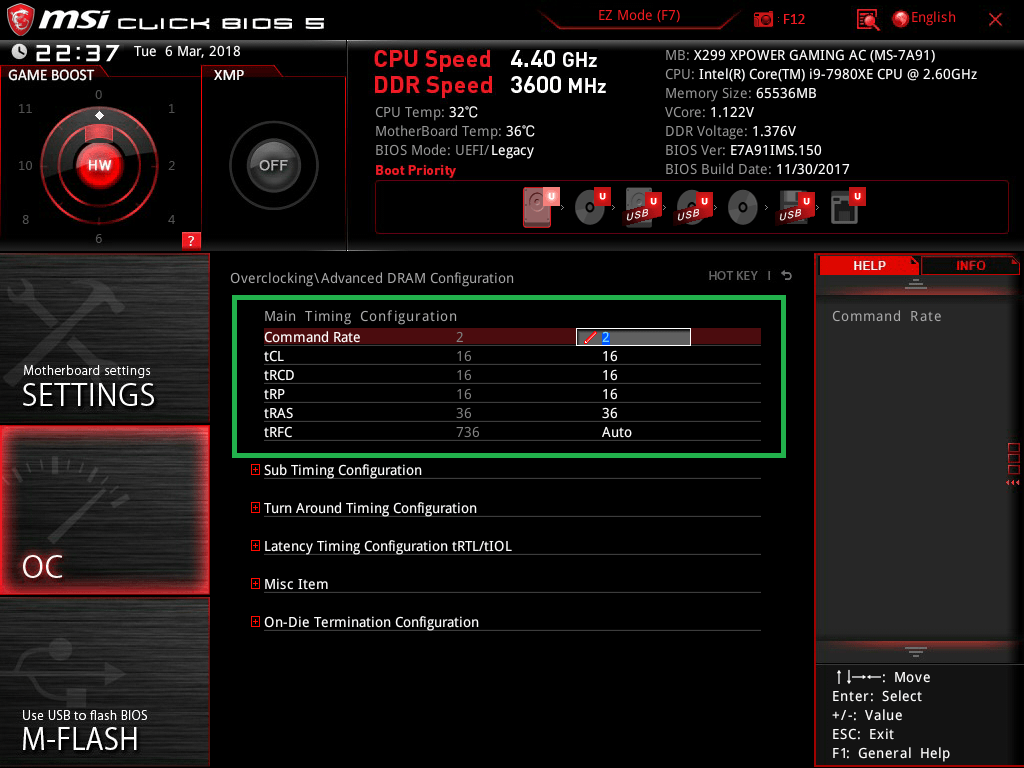Viewport: 1024px width, 768px height.
Task: Click the clock icon beside the time
Action: coord(19,52)
